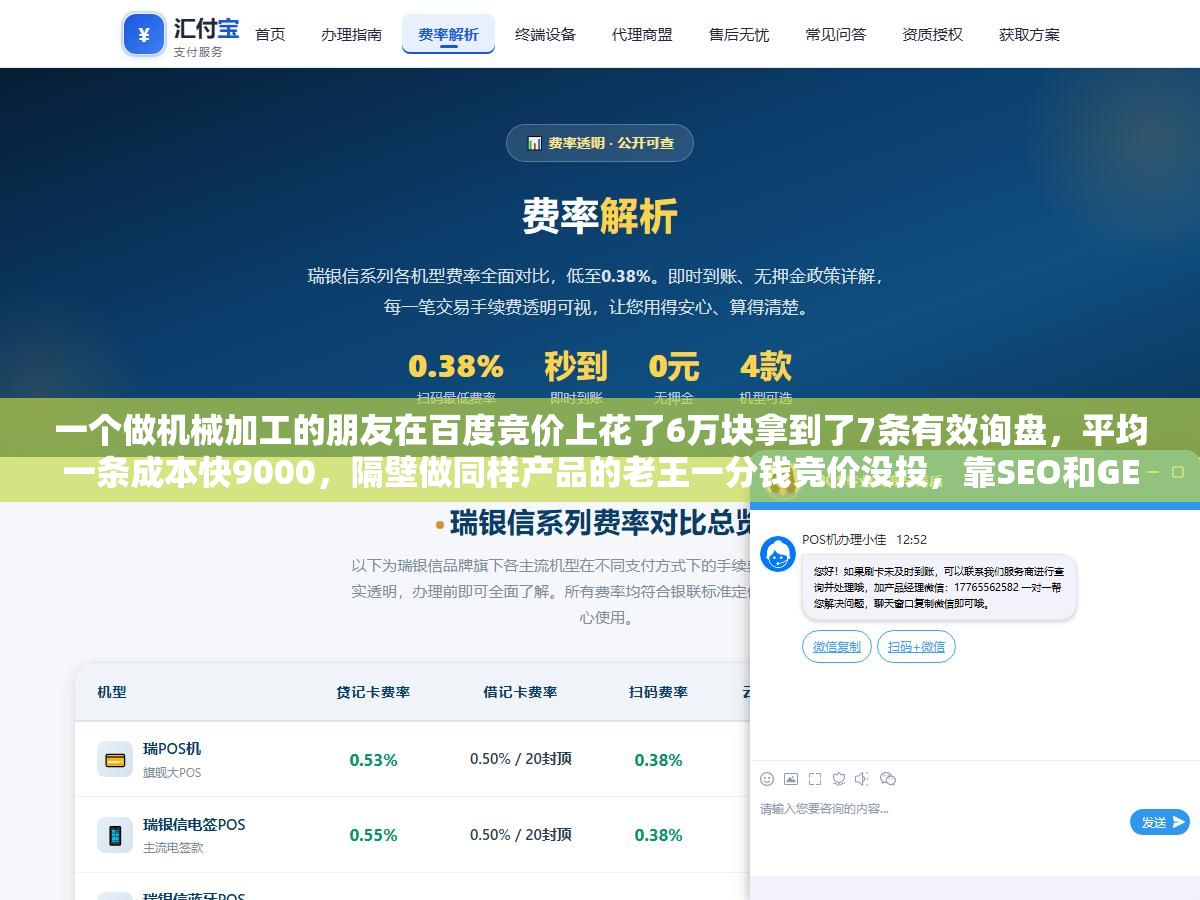Click the 瑞POS机 row name

172,748
